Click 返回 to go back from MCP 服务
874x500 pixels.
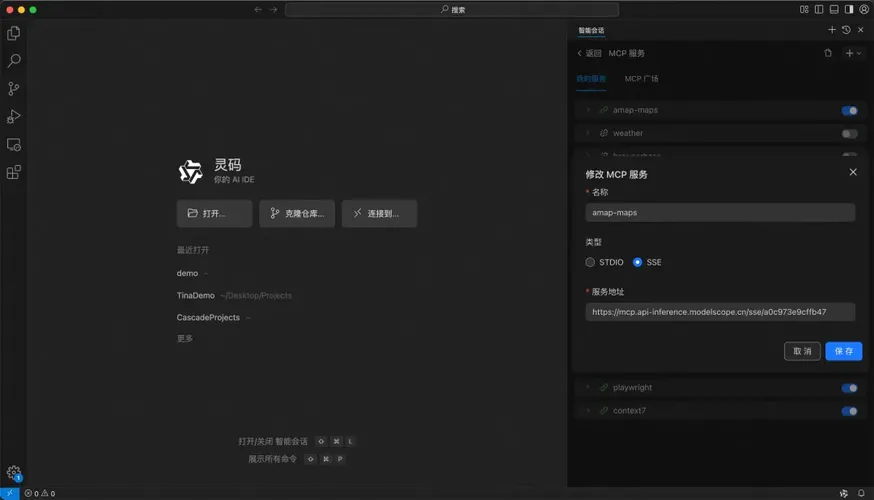click(x=589, y=53)
